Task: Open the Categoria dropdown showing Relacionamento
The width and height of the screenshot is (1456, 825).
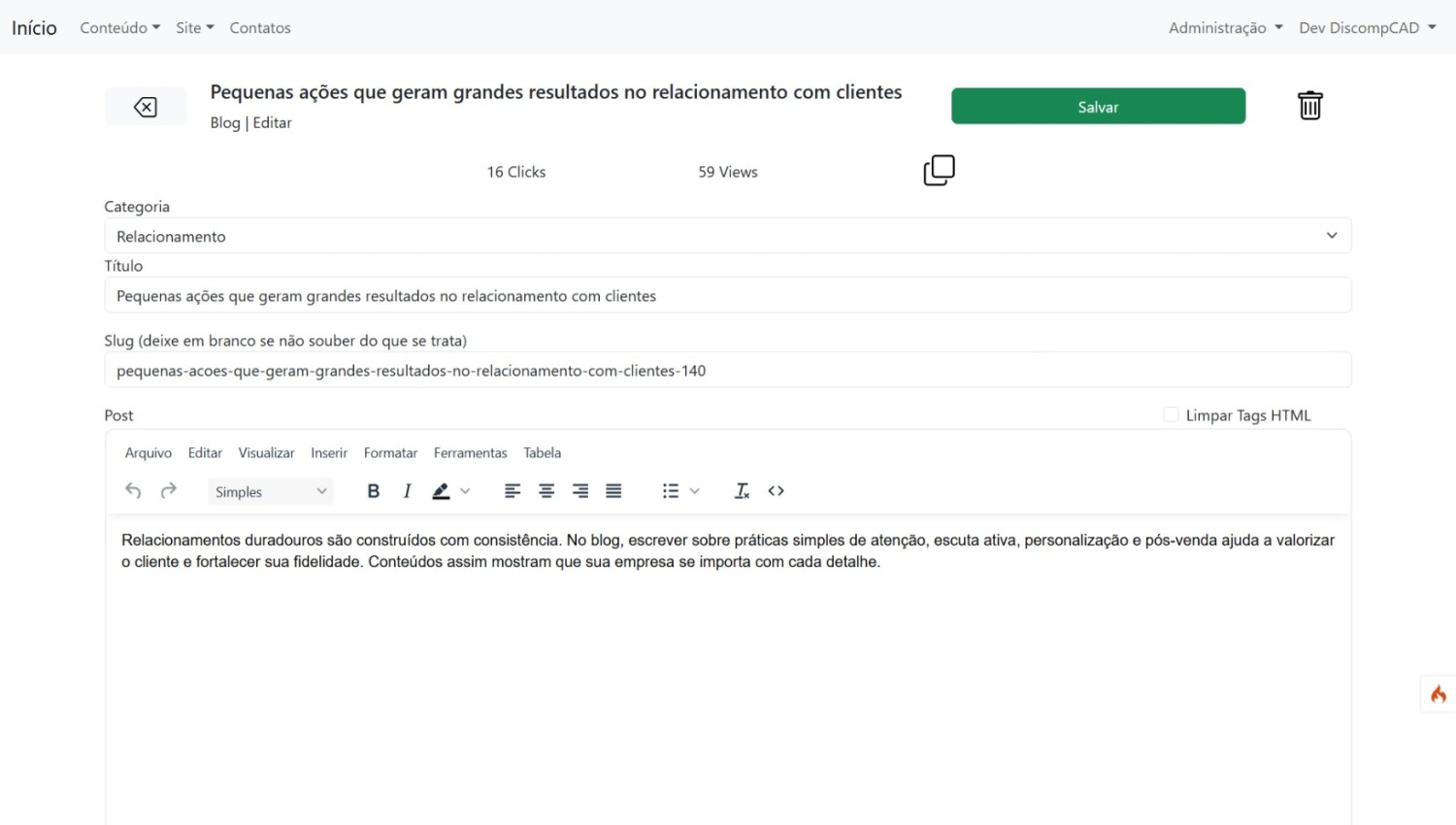Action: click(x=727, y=236)
